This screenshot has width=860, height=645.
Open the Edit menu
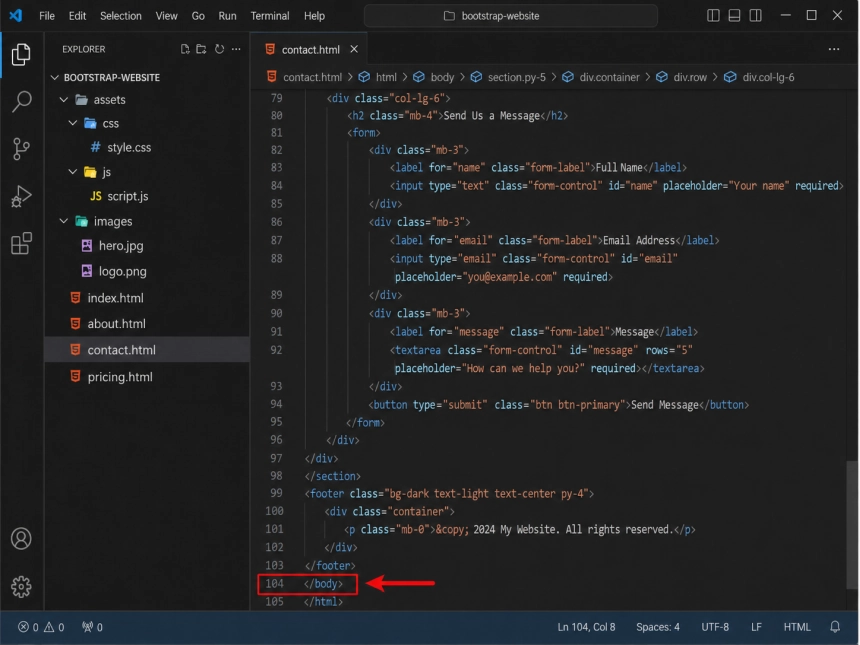(77, 16)
